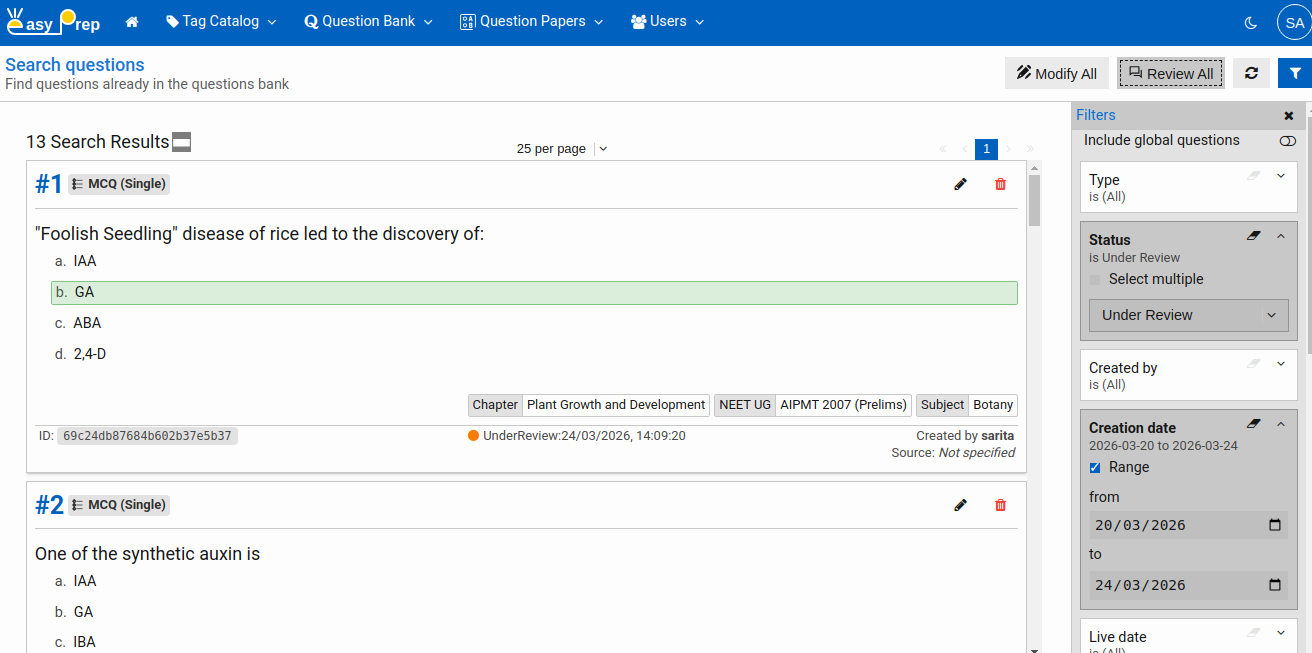Screen dimensions: 1312x653
Task: Open the Question Bank menu
Action: tap(367, 21)
